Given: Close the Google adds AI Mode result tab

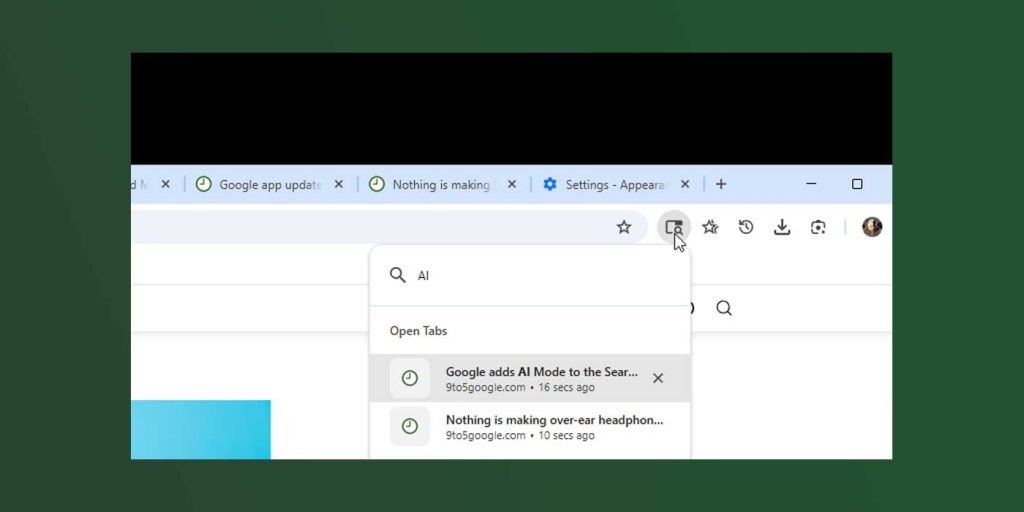Looking at the screenshot, I should point(658,378).
